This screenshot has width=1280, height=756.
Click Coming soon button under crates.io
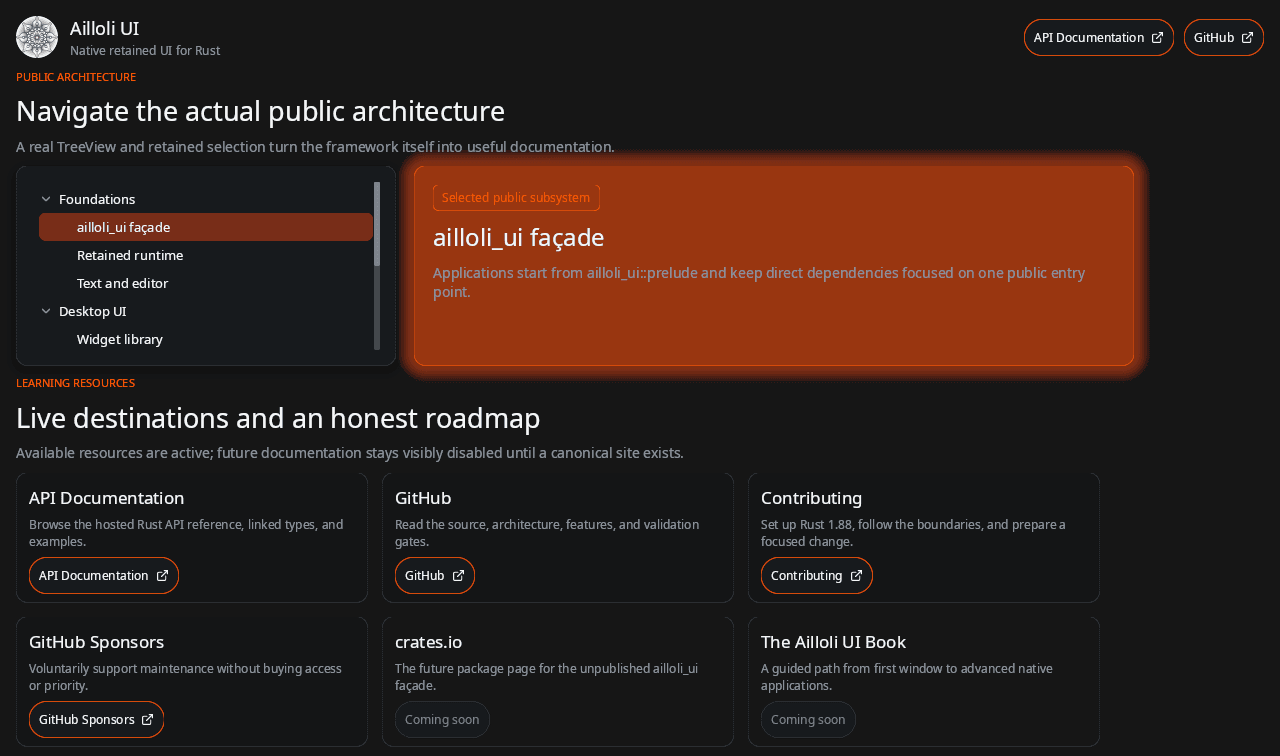click(x=442, y=720)
